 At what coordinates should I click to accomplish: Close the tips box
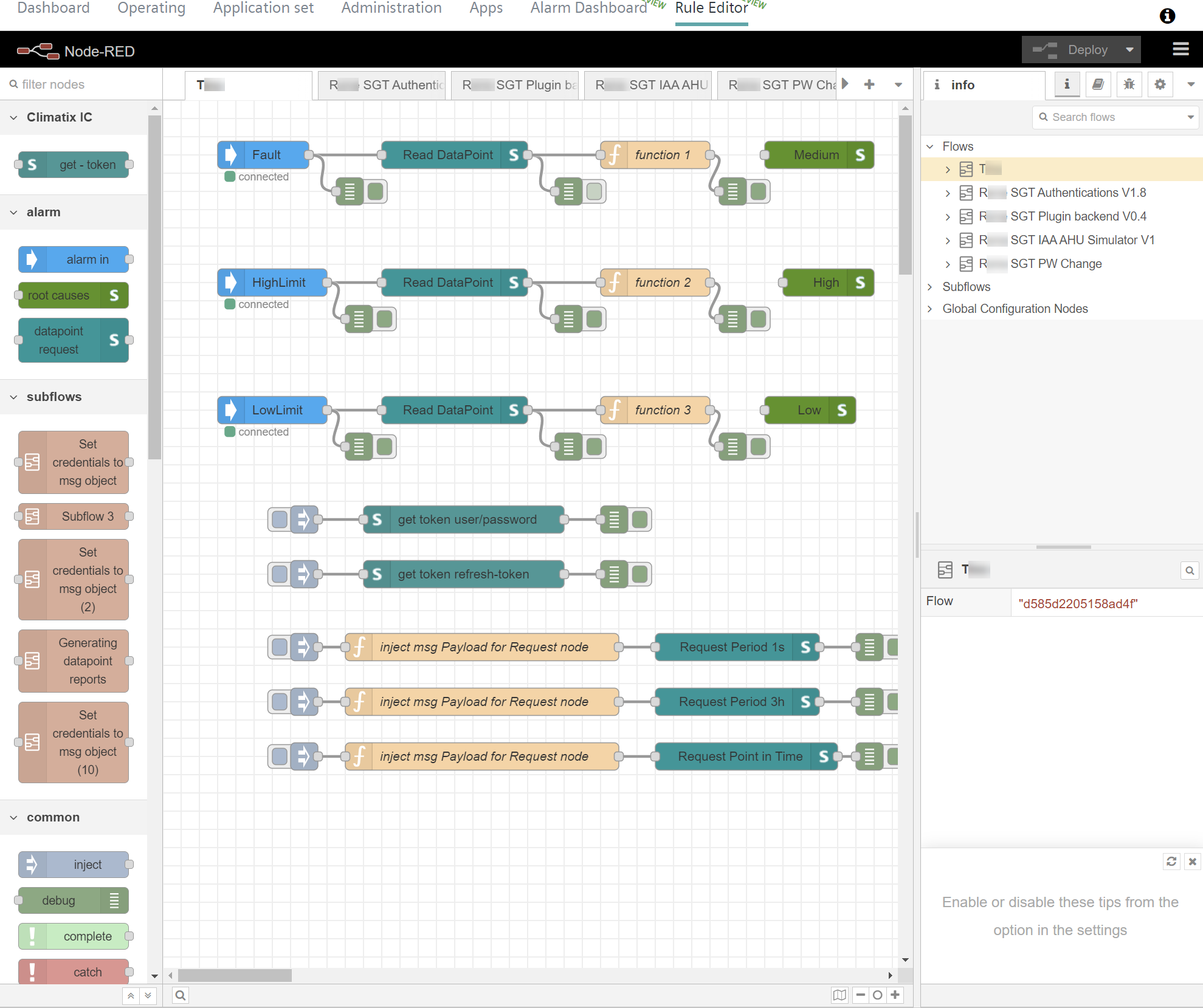coord(1193,862)
